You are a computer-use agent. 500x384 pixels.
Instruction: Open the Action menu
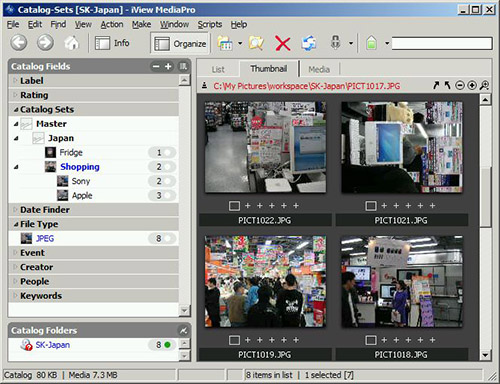(x=112, y=24)
